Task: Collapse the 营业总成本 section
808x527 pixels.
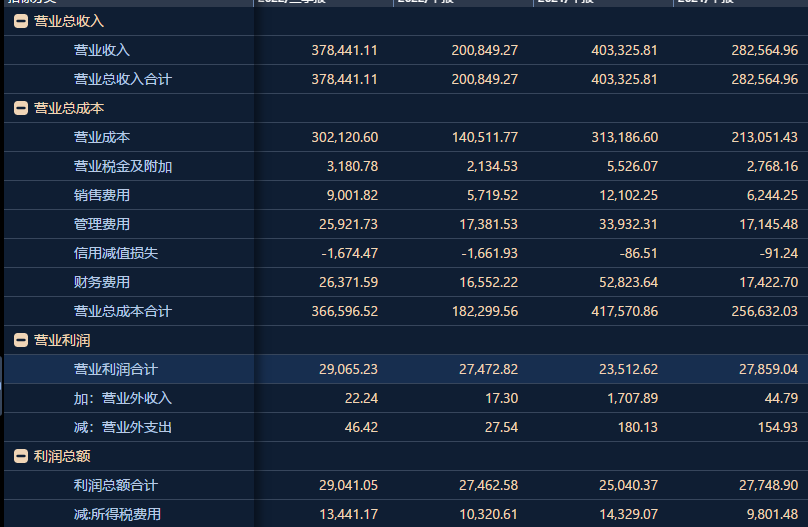Action: 21,108
